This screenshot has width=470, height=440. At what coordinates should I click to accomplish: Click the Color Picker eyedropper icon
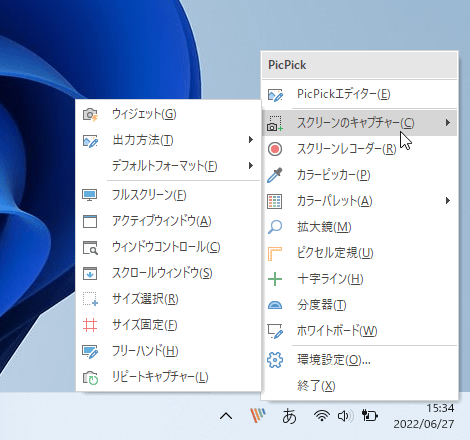(x=275, y=175)
